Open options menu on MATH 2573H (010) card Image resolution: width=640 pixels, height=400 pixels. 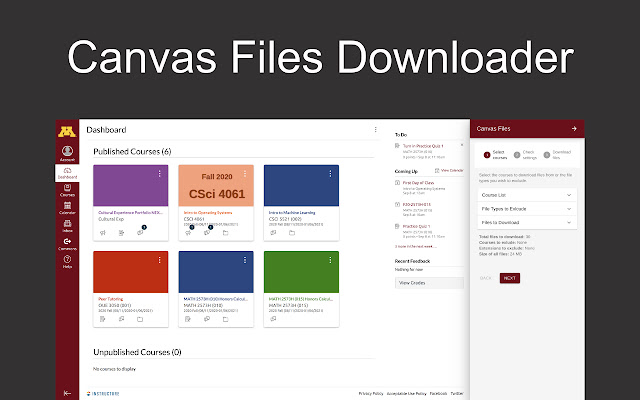245,260
